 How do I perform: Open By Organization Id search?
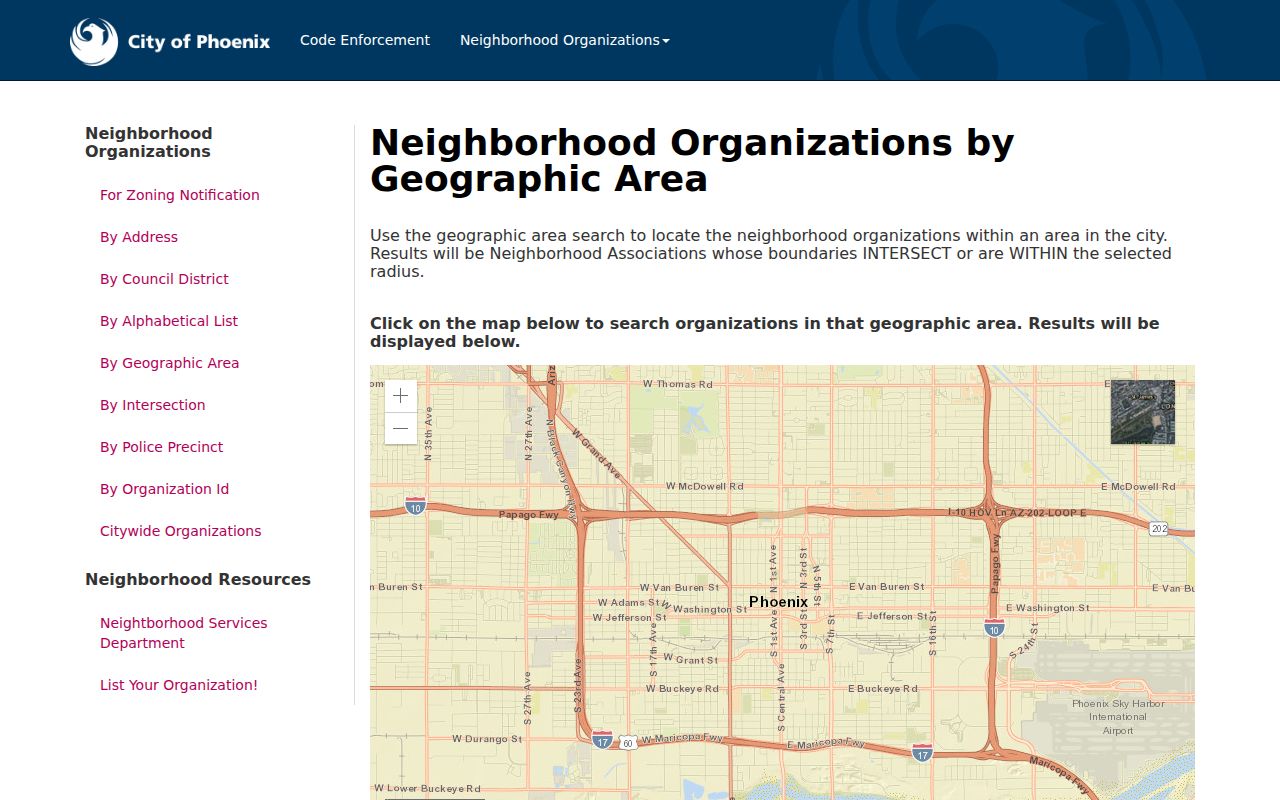coord(165,489)
